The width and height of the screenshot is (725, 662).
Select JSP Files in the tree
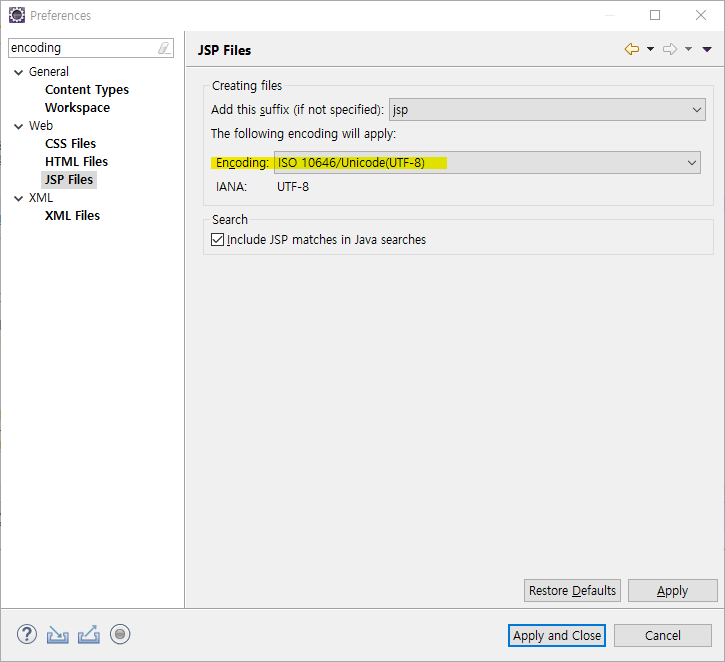[x=69, y=180]
